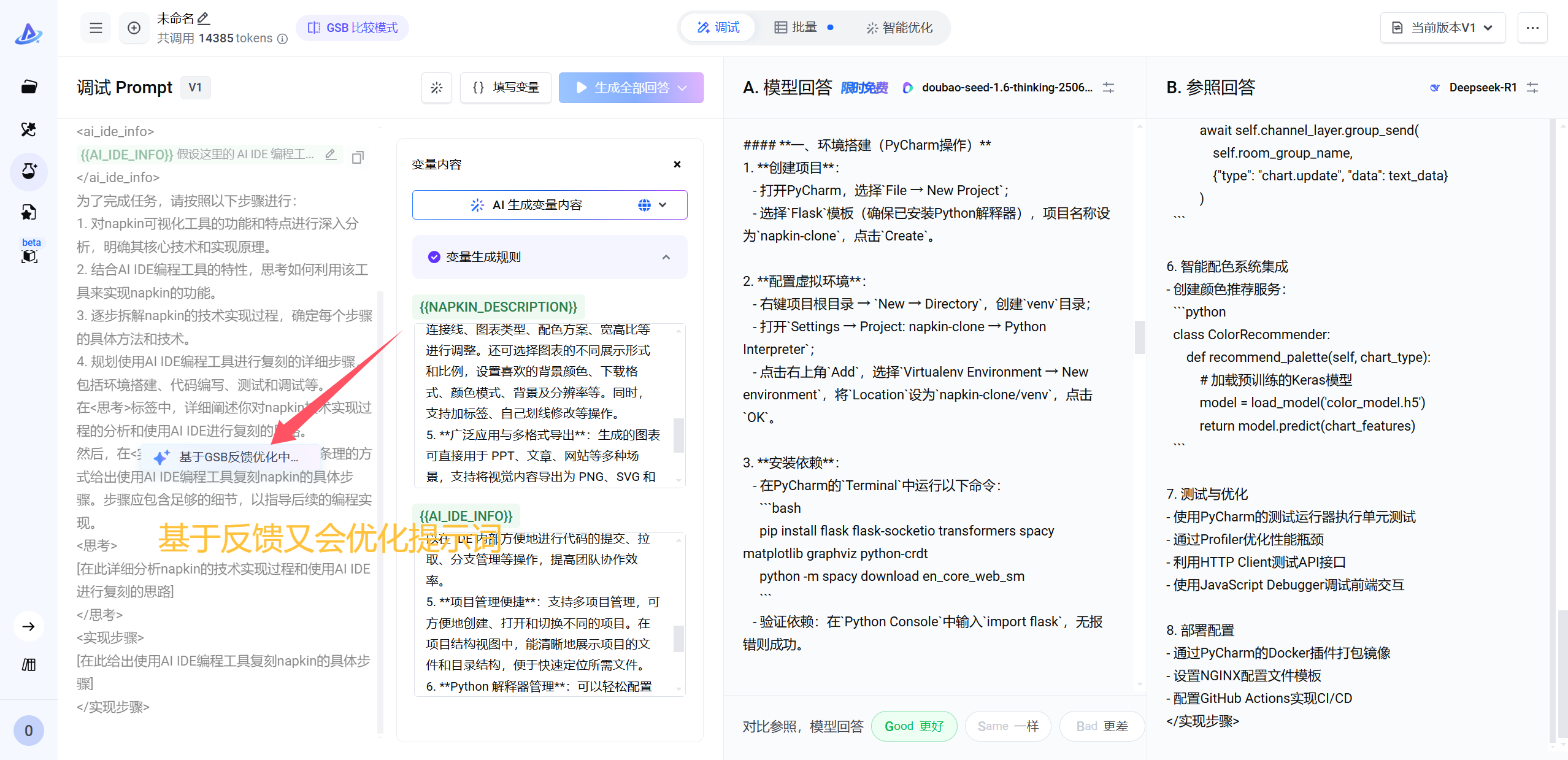1568x760 pixels.
Task: Click the tokens info circle icon
Action: click(282, 39)
